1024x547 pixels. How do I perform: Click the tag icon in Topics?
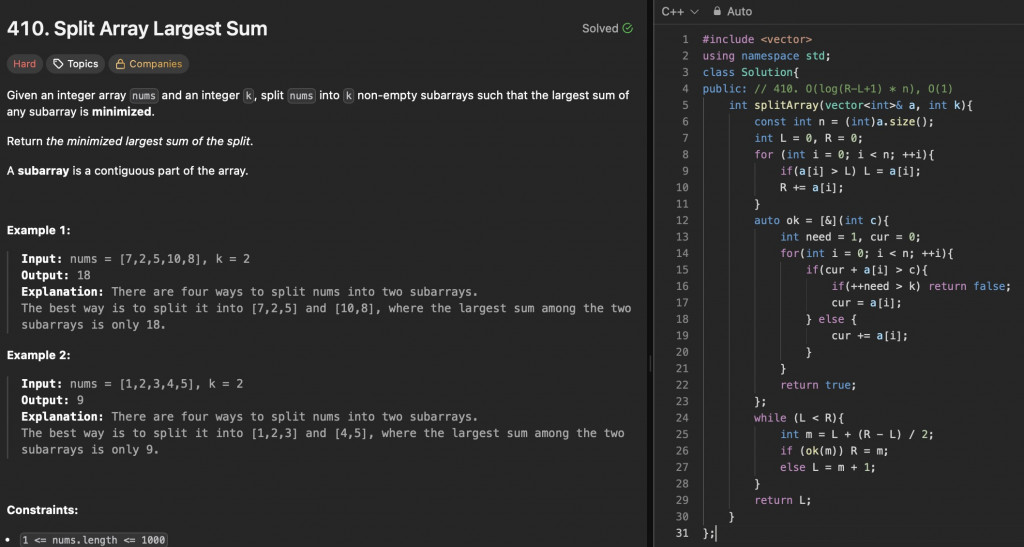coord(58,64)
